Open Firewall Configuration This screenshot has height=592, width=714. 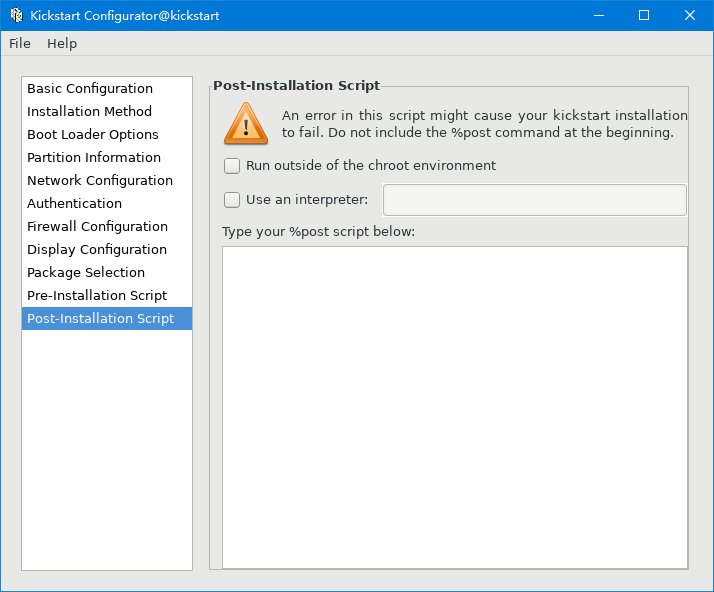tap(107, 226)
